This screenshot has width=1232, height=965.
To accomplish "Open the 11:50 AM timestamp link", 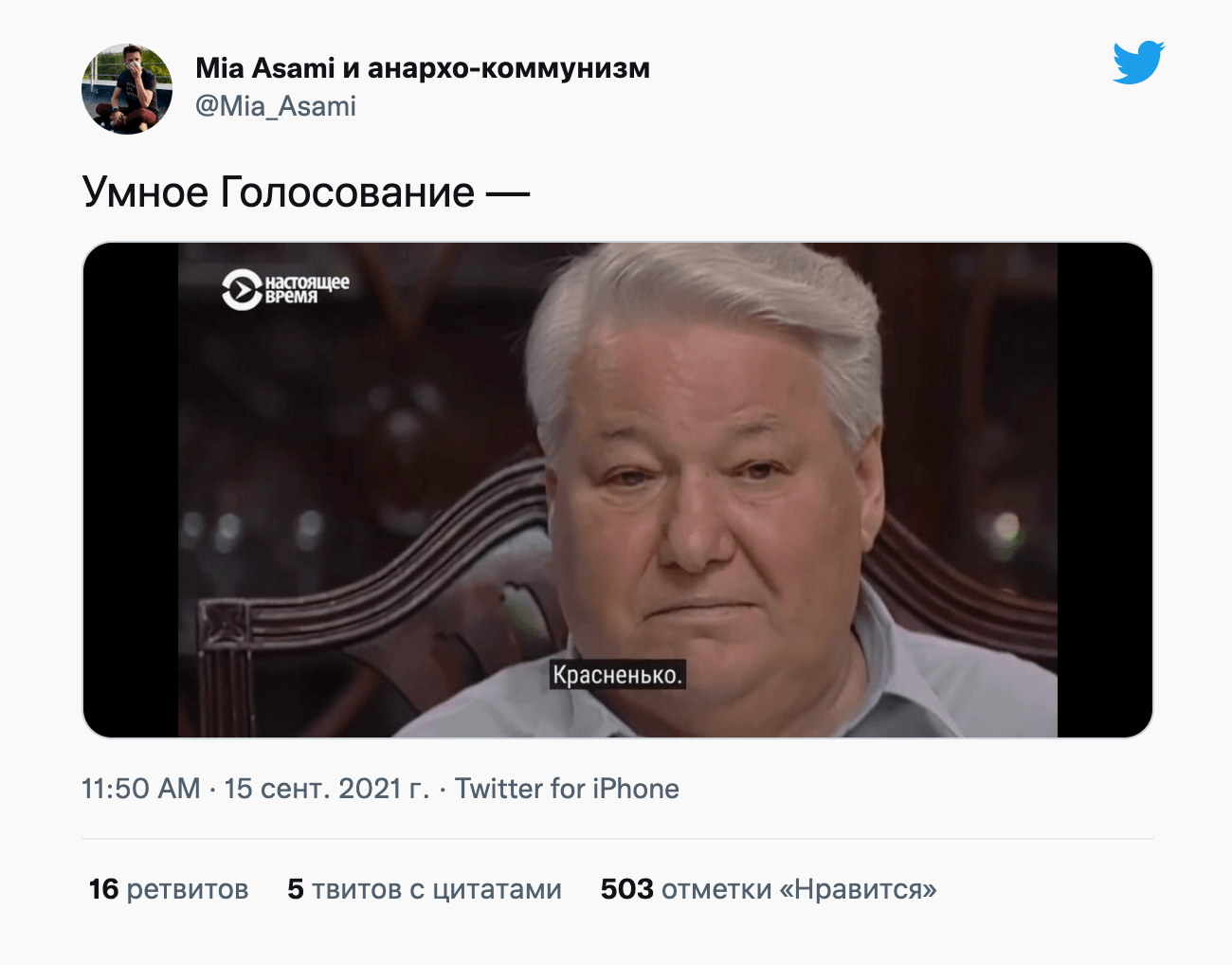I will point(141,789).
